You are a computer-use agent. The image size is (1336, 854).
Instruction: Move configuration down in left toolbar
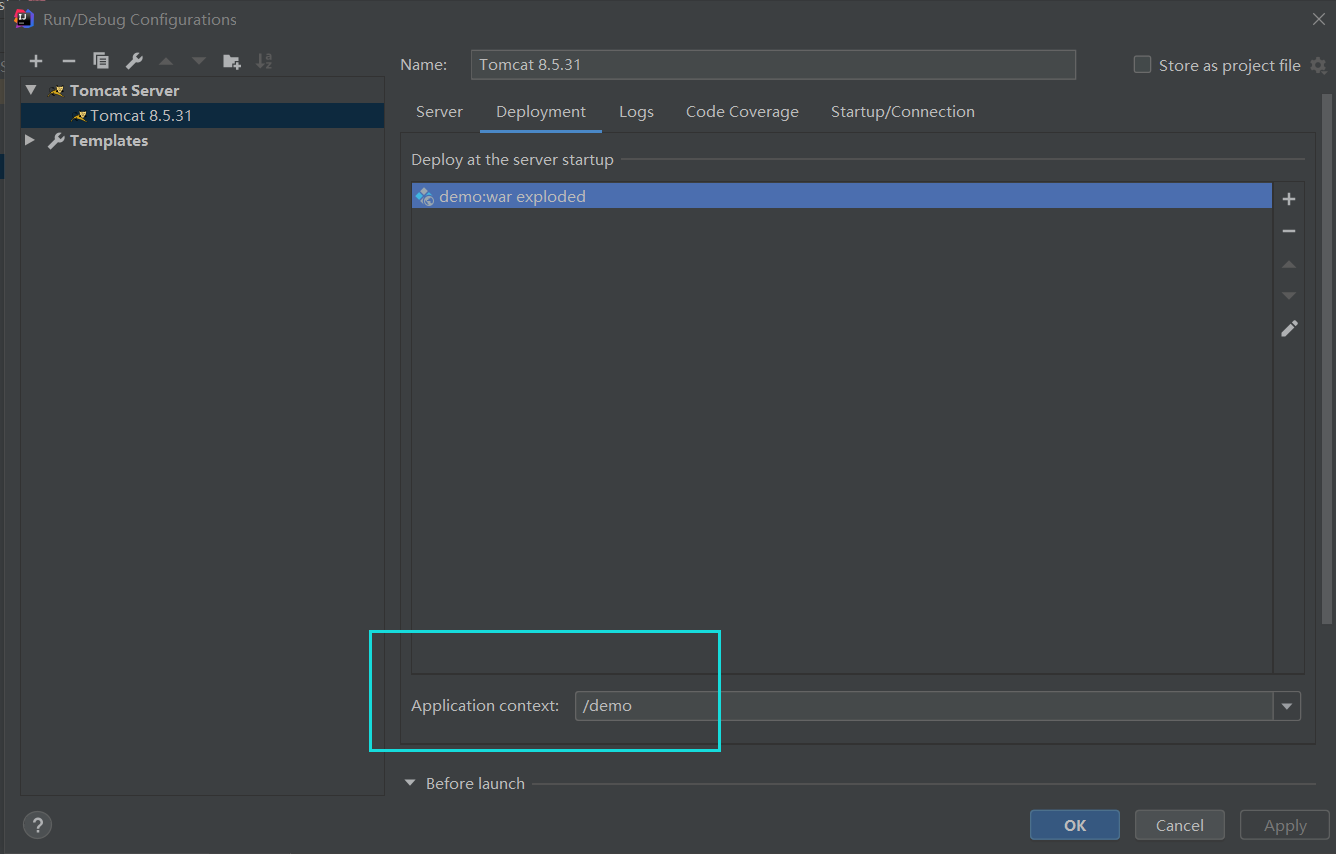coord(199,61)
